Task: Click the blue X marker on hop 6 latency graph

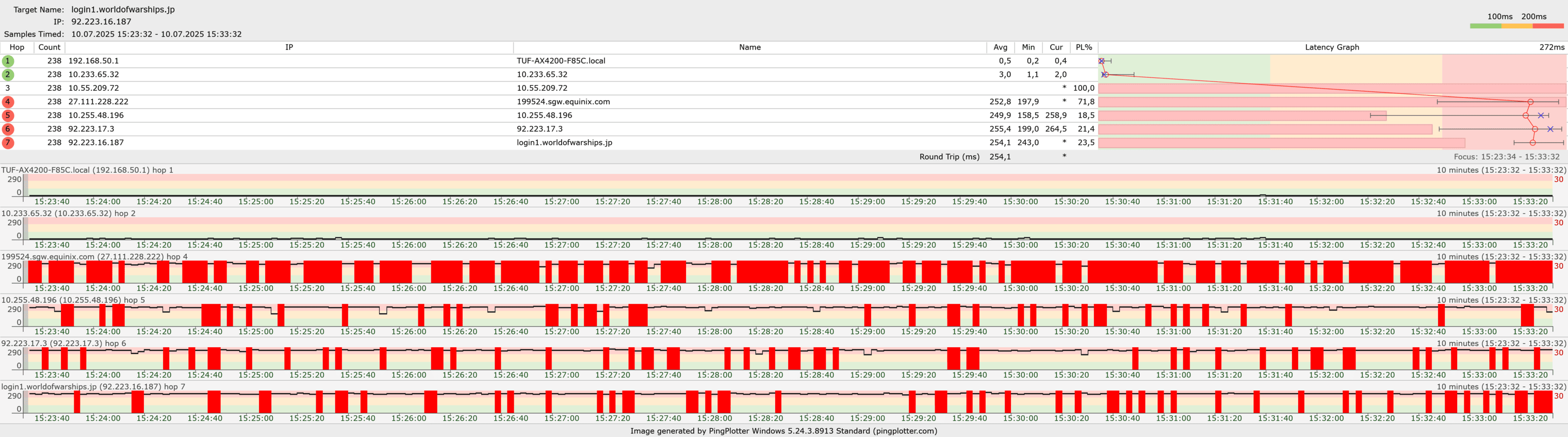Action: click(1550, 129)
